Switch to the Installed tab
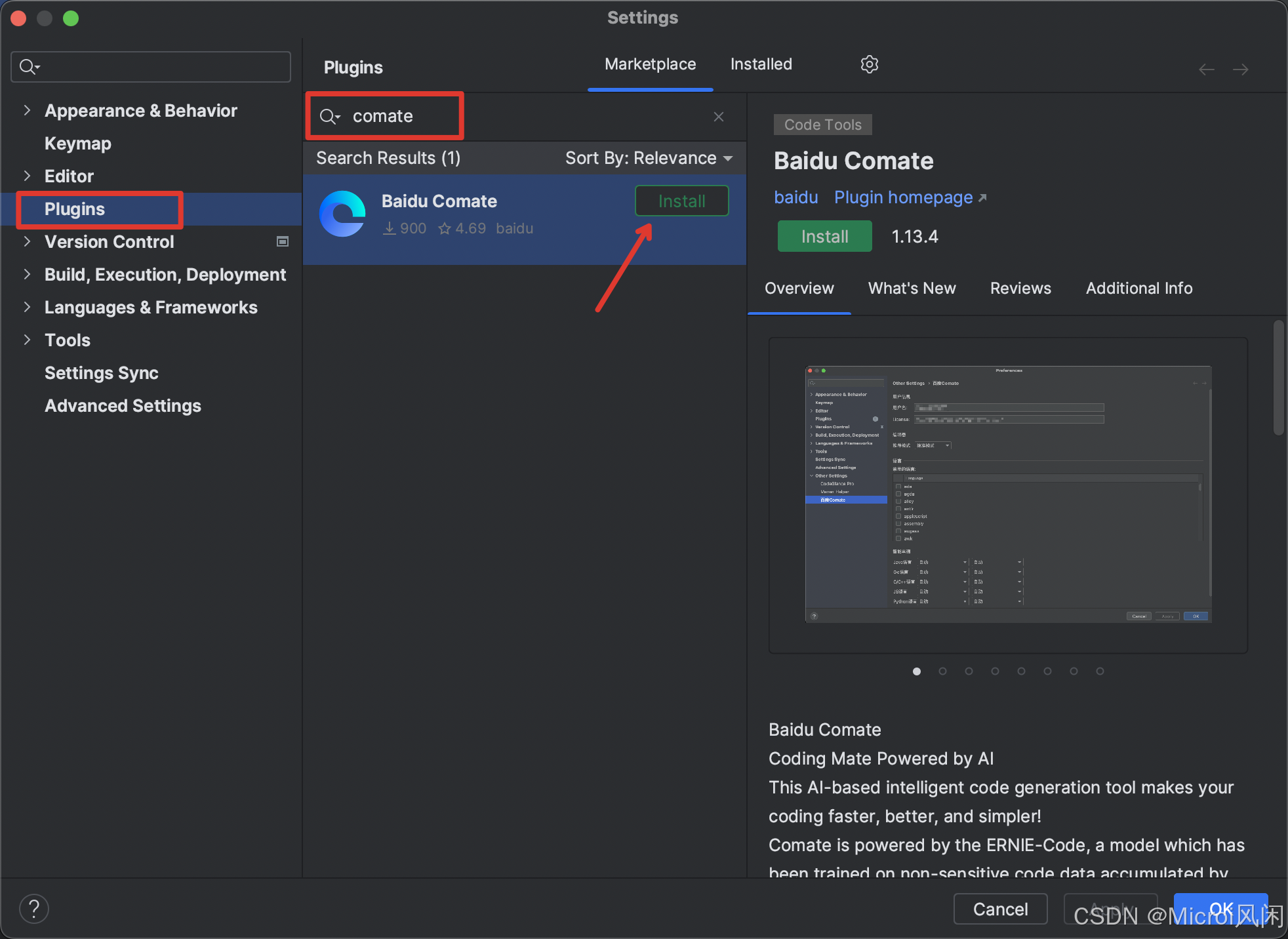The image size is (1288, 939). (761, 64)
